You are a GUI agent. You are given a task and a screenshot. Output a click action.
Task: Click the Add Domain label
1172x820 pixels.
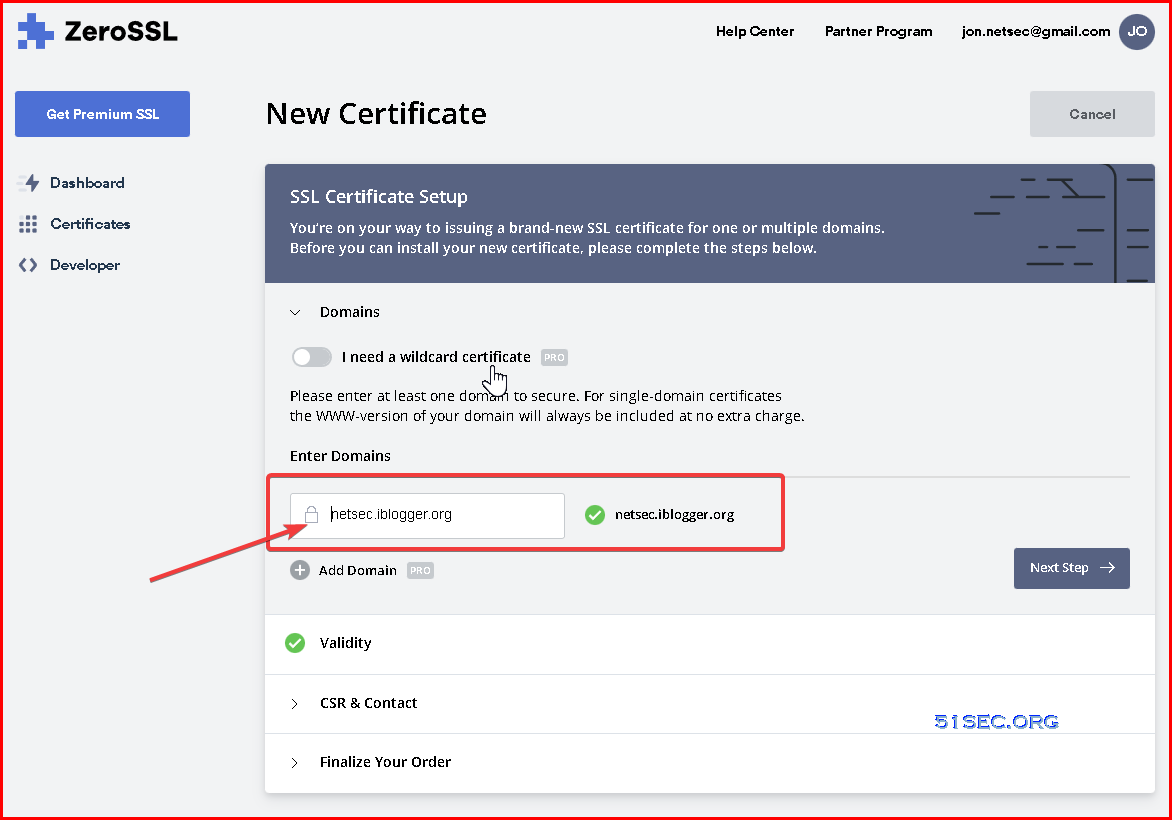[x=357, y=570]
